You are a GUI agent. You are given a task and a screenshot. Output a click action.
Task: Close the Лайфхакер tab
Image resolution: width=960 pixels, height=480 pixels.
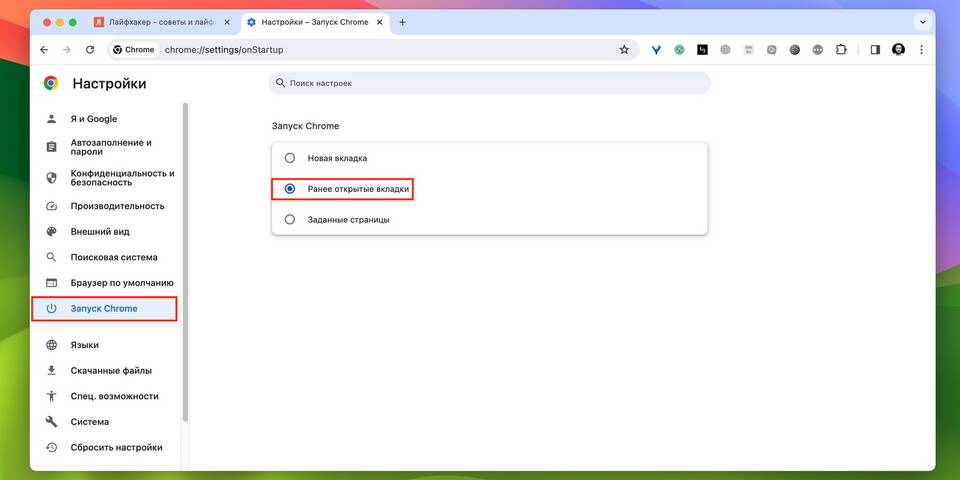coord(227,22)
